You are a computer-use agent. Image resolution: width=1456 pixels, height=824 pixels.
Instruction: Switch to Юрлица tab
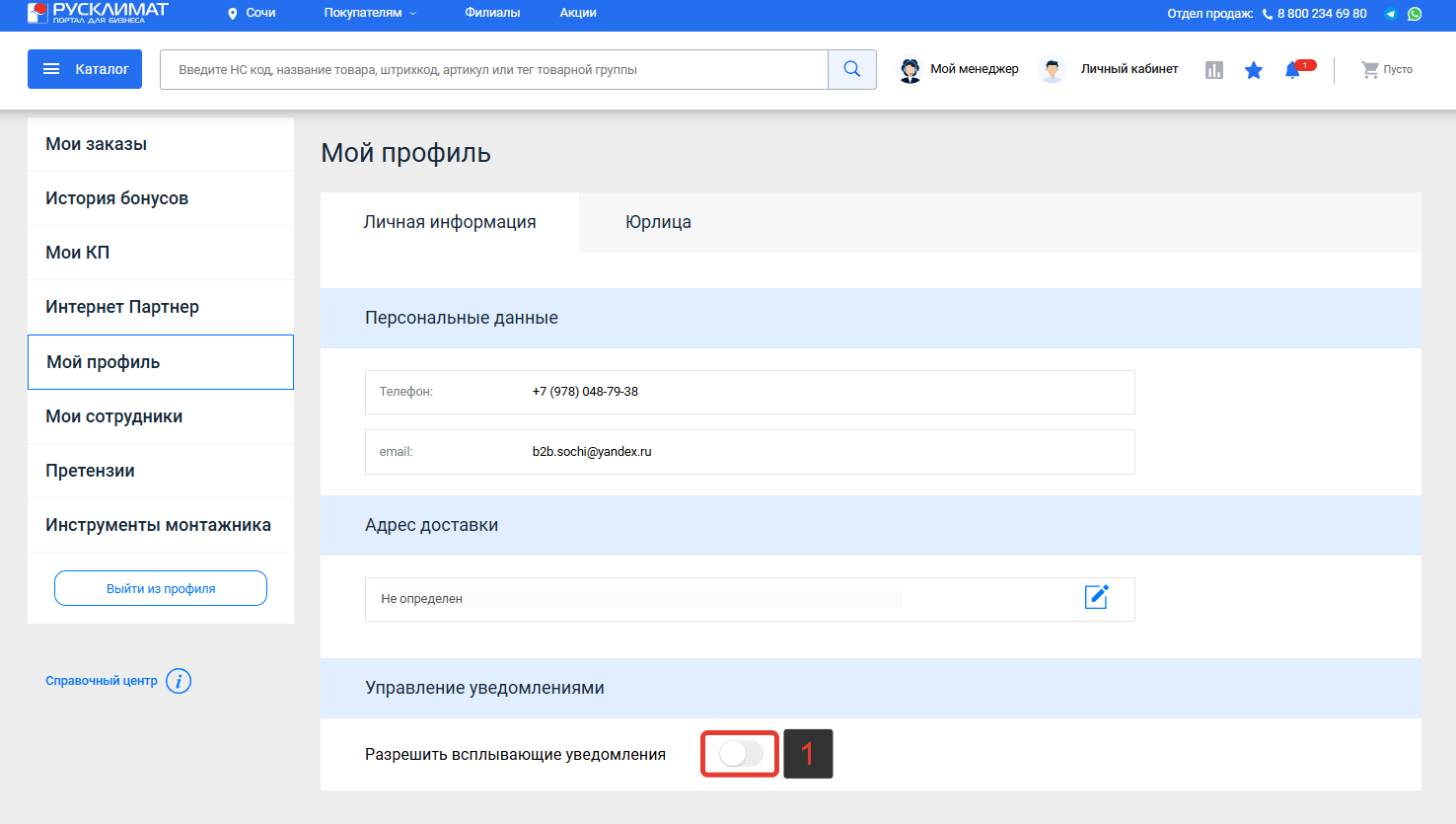[x=658, y=222]
